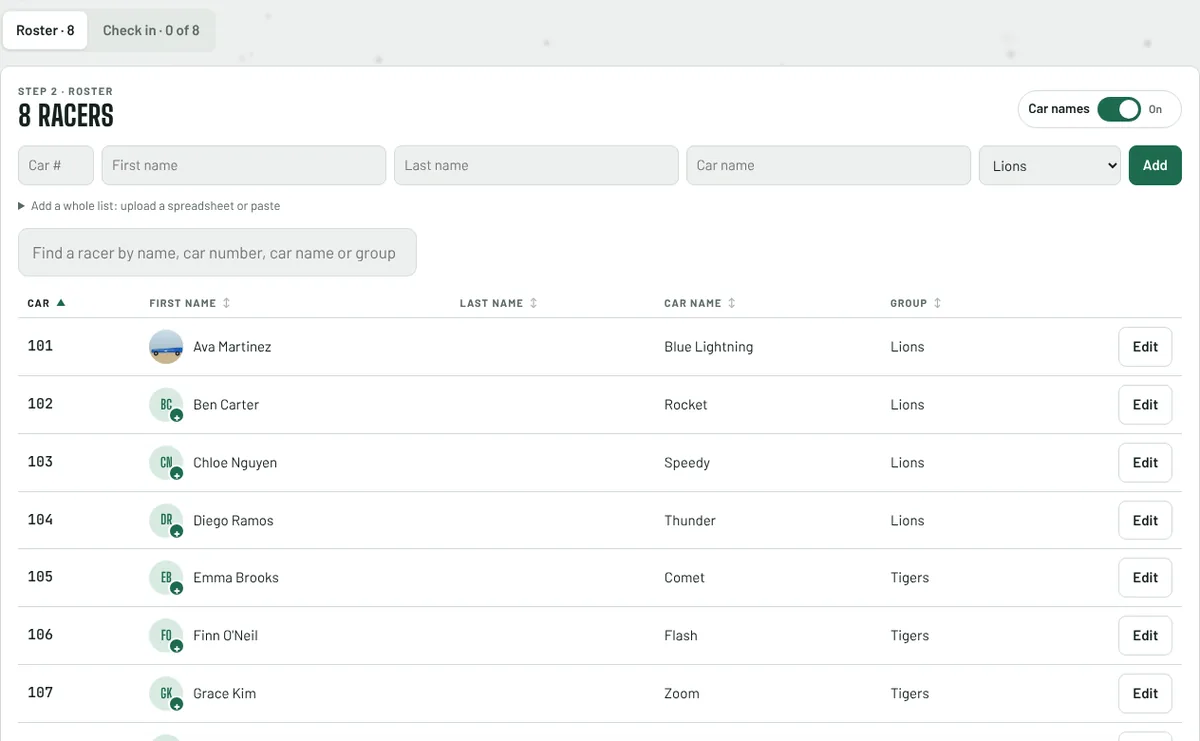
Task: Click Ava Martinez's car photo avatar
Action: [x=166, y=347]
